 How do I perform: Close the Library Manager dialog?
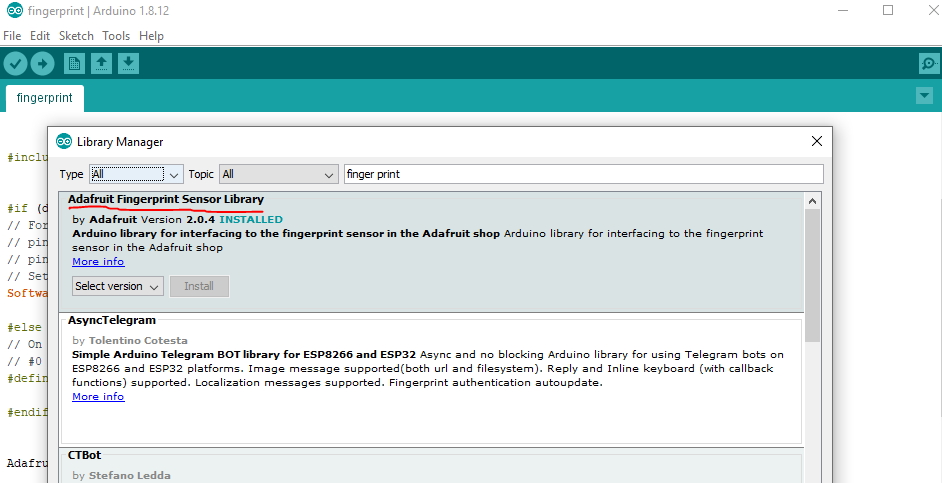coord(816,141)
